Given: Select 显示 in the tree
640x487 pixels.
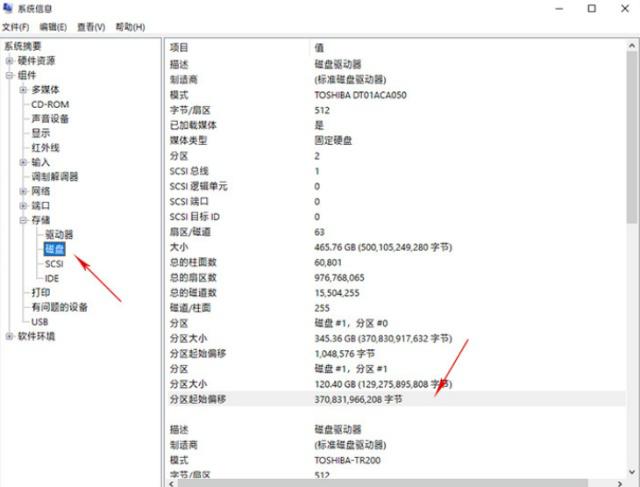Looking at the screenshot, I should [x=41, y=133].
